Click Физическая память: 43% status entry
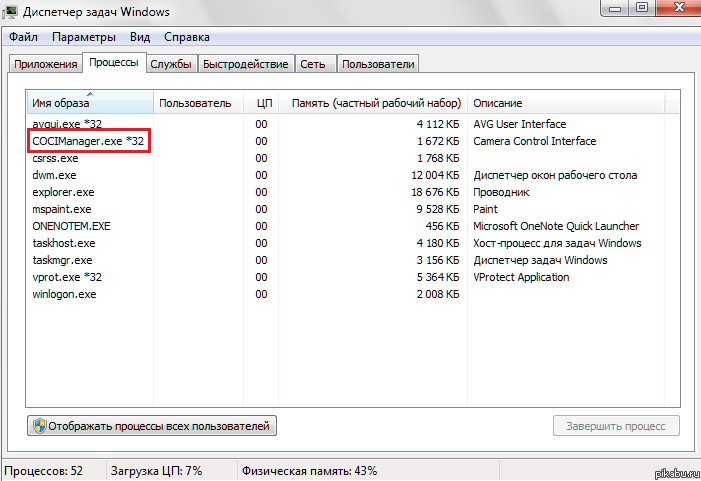 [x=309, y=471]
